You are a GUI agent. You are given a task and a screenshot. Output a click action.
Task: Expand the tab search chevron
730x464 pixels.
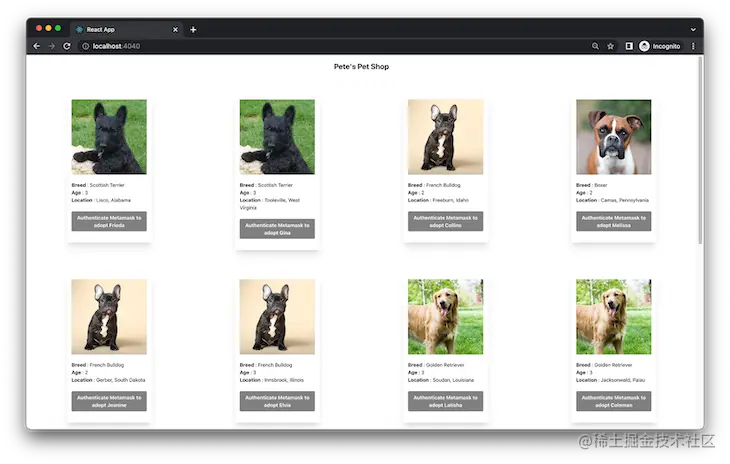(x=693, y=29)
